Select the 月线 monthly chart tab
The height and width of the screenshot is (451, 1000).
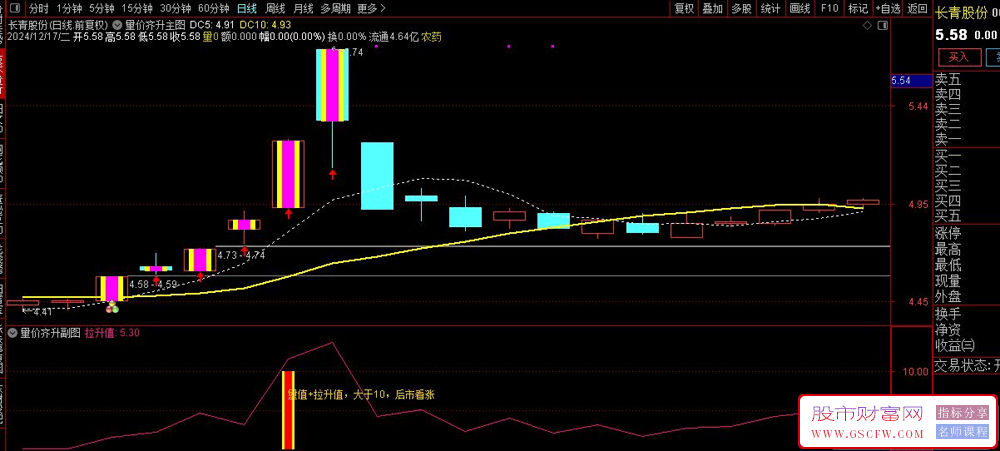(303, 9)
